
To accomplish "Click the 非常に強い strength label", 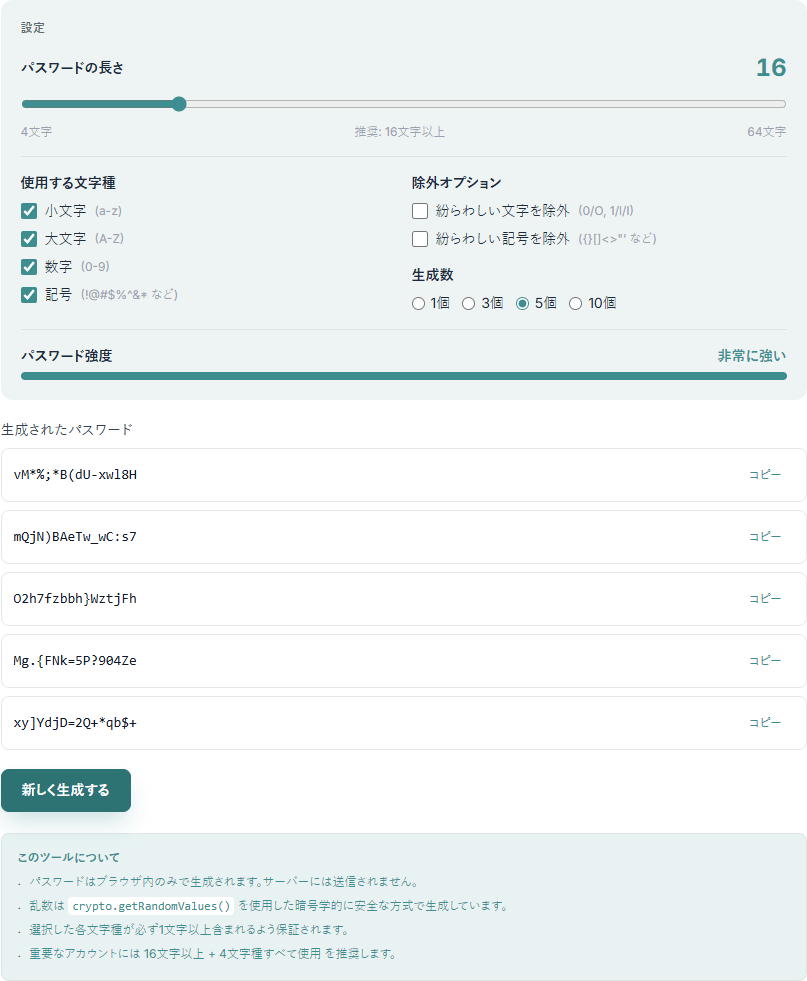I will (752, 356).
